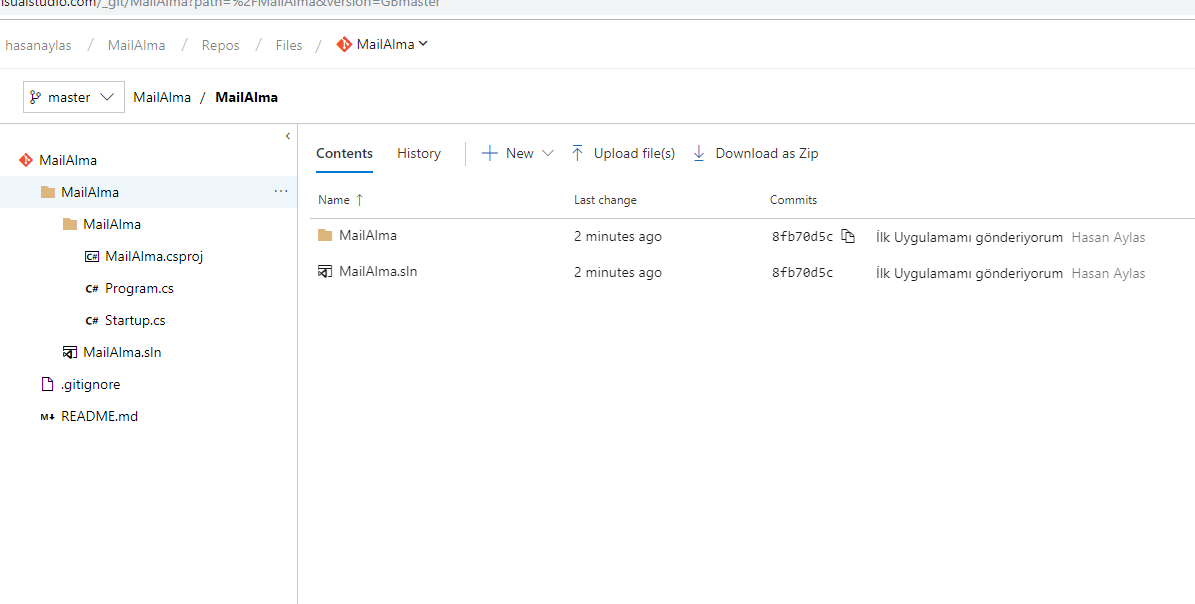Click Hasan Aylas author in MailAlma.sln row
The image size is (1195, 604).
[1108, 273]
